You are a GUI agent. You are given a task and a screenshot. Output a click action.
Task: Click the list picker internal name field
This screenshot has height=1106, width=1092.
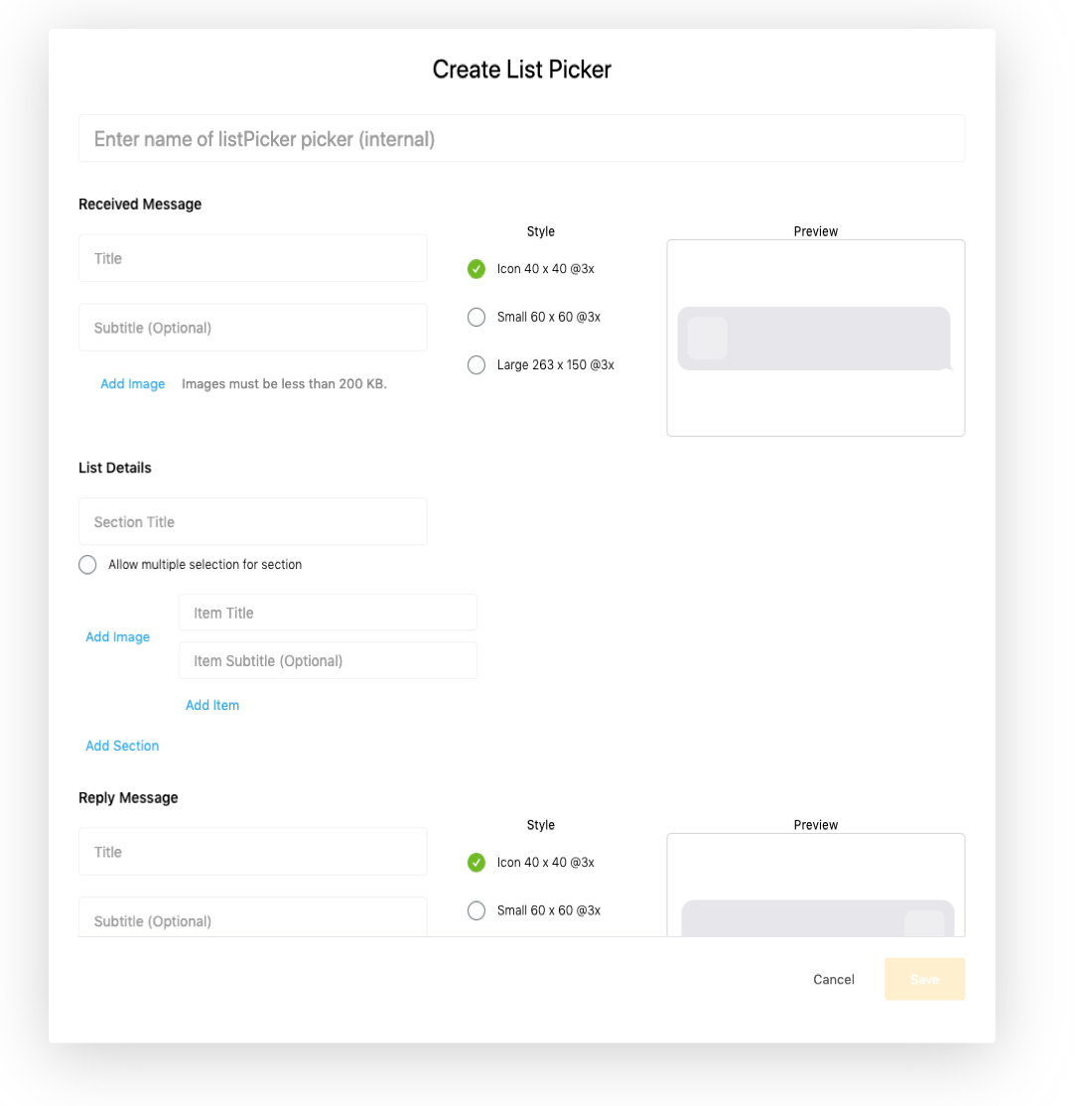point(521,138)
